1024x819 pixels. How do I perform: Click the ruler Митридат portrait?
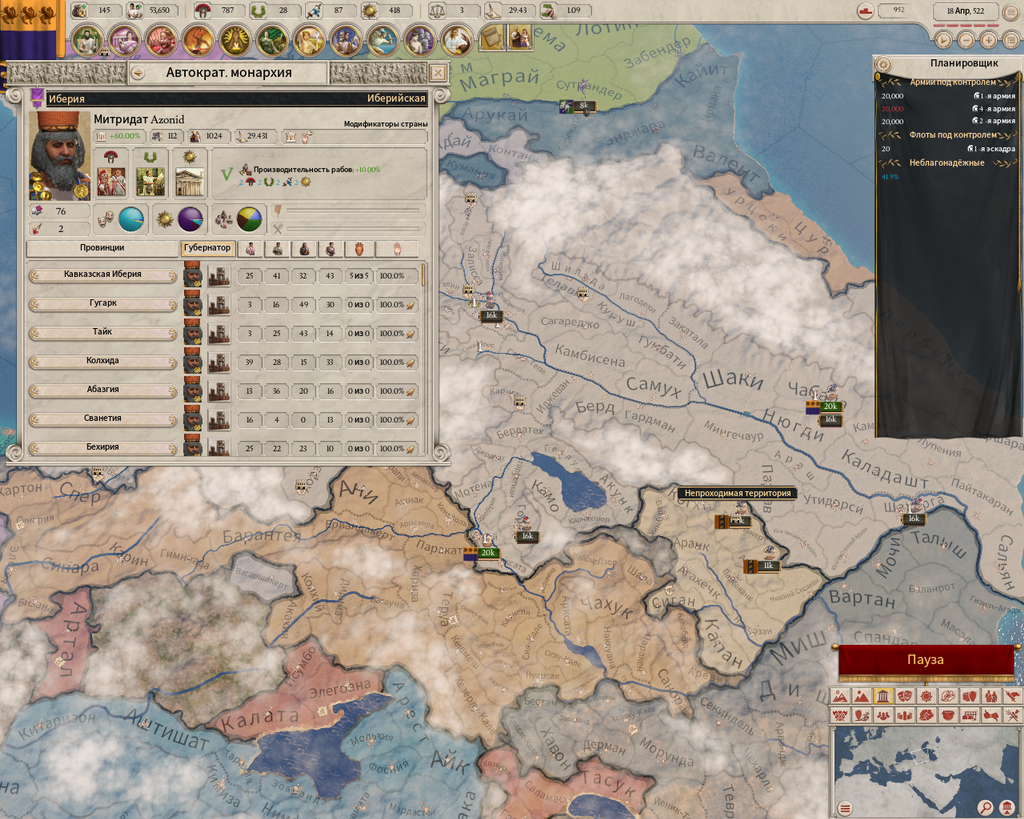[x=59, y=155]
